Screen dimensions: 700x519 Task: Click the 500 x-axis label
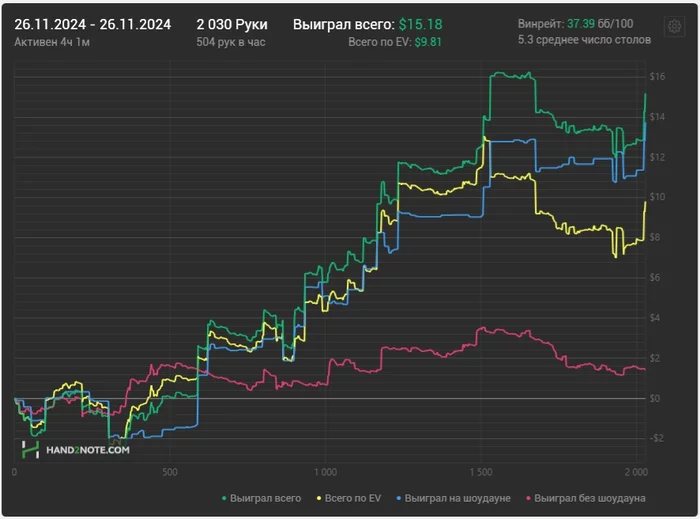click(x=170, y=472)
